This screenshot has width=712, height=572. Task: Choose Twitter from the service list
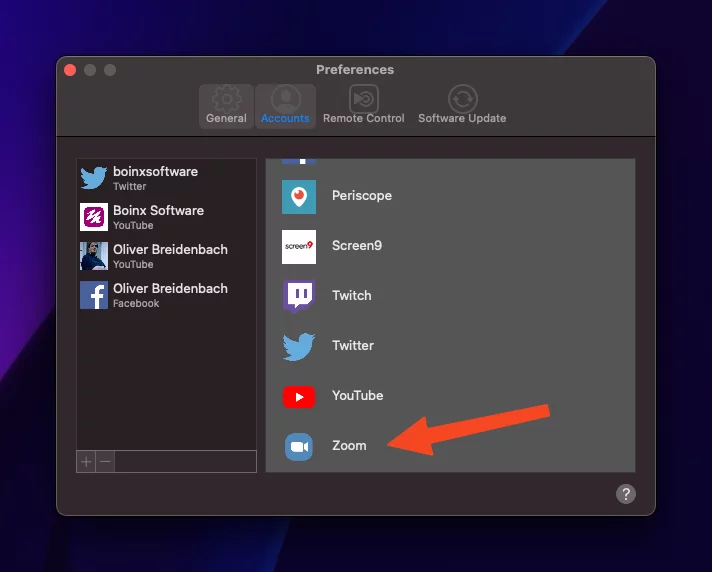click(x=450, y=346)
